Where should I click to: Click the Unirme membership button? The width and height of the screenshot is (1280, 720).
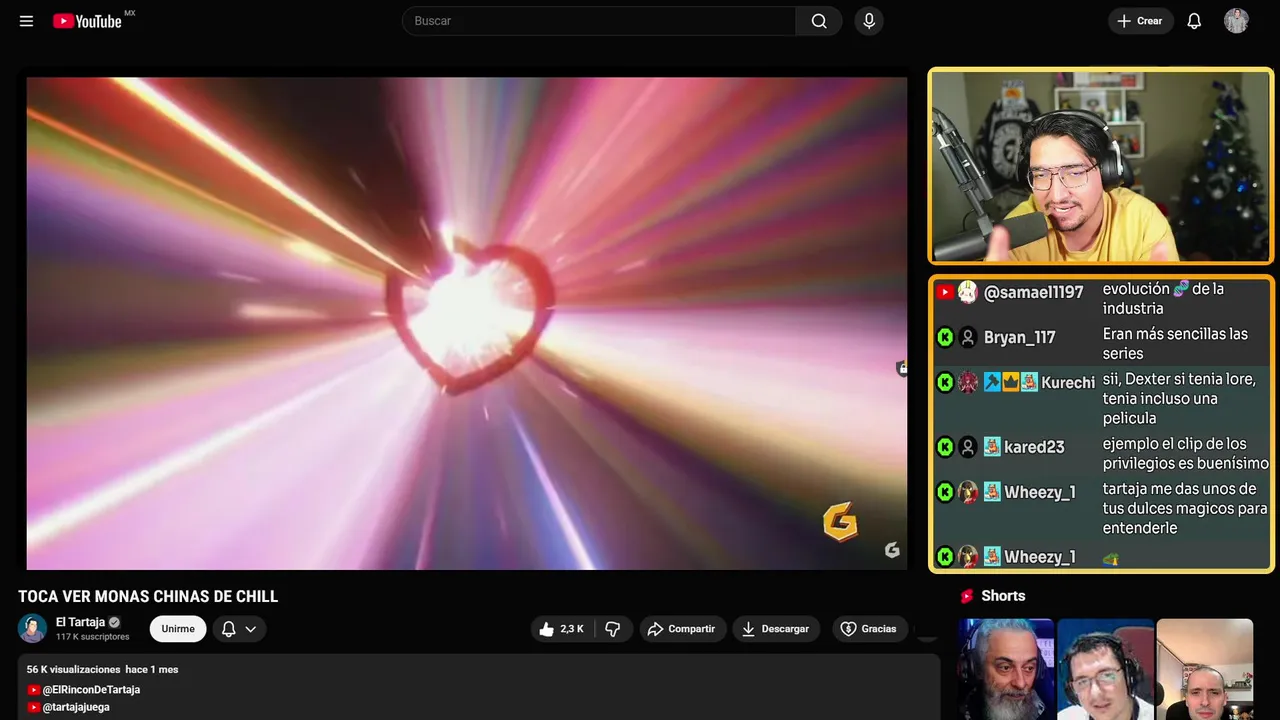[x=178, y=629]
